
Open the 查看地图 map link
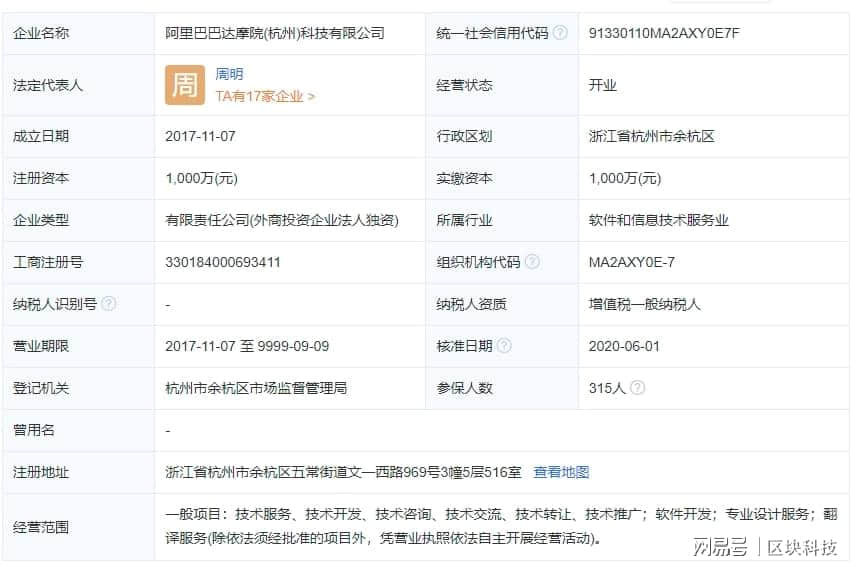pyautogui.click(x=561, y=472)
